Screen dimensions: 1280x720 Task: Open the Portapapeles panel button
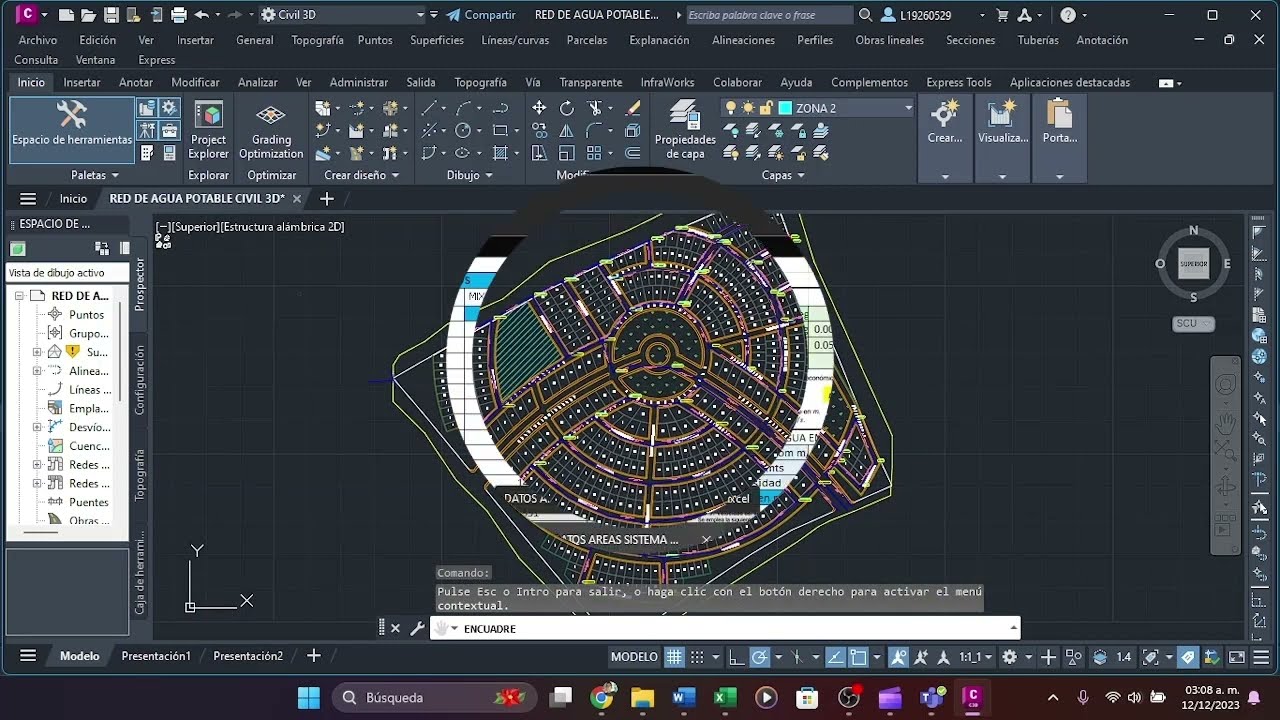click(1059, 138)
